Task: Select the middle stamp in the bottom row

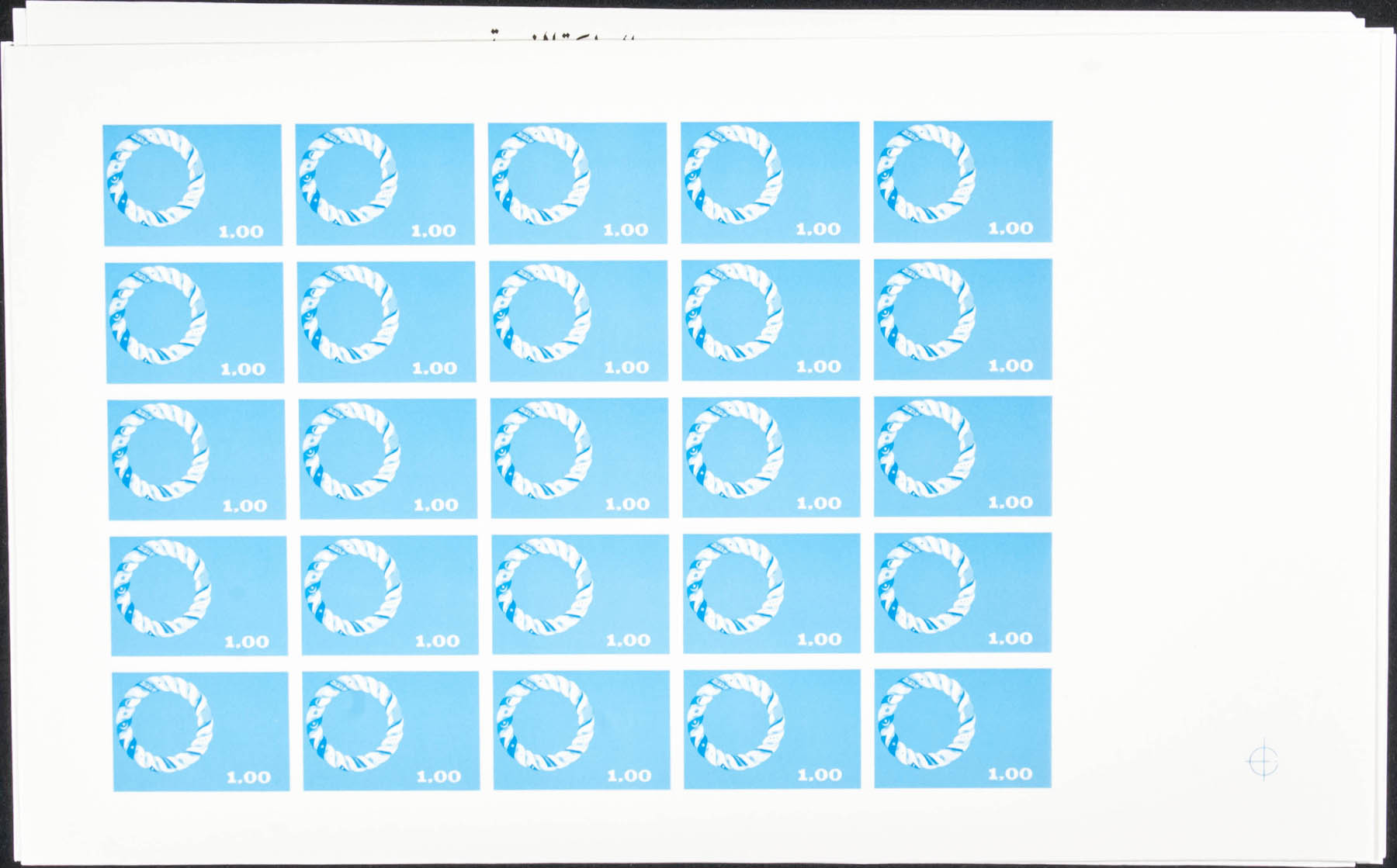Action: (581, 730)
